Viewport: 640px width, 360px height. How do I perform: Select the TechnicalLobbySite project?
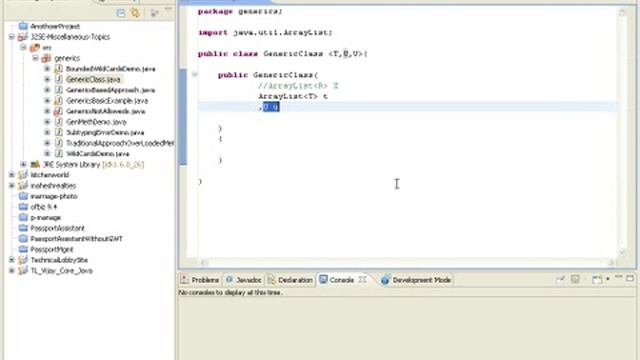click(59, 260)
